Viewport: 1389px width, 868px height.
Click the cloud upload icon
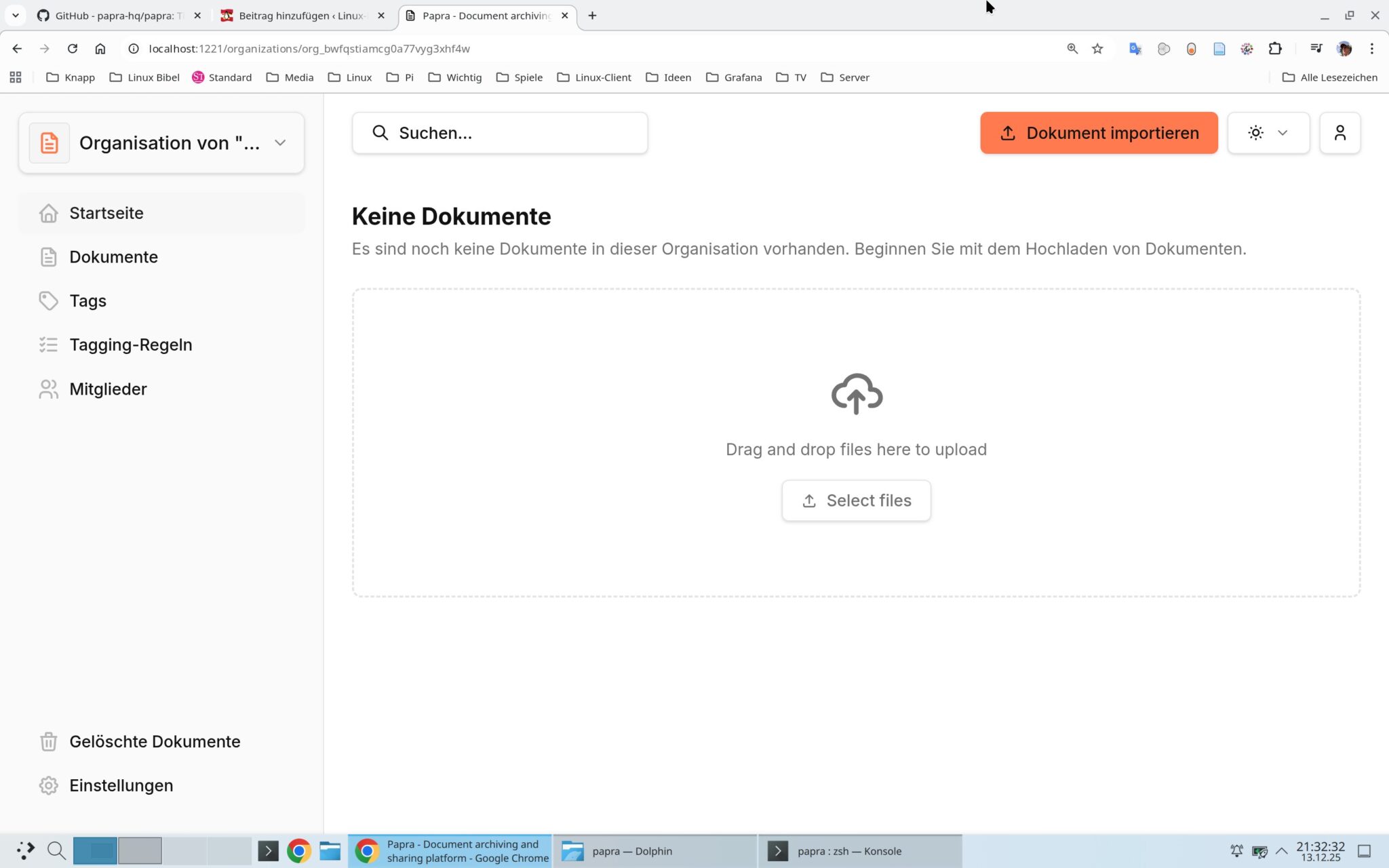click(857, 393)
